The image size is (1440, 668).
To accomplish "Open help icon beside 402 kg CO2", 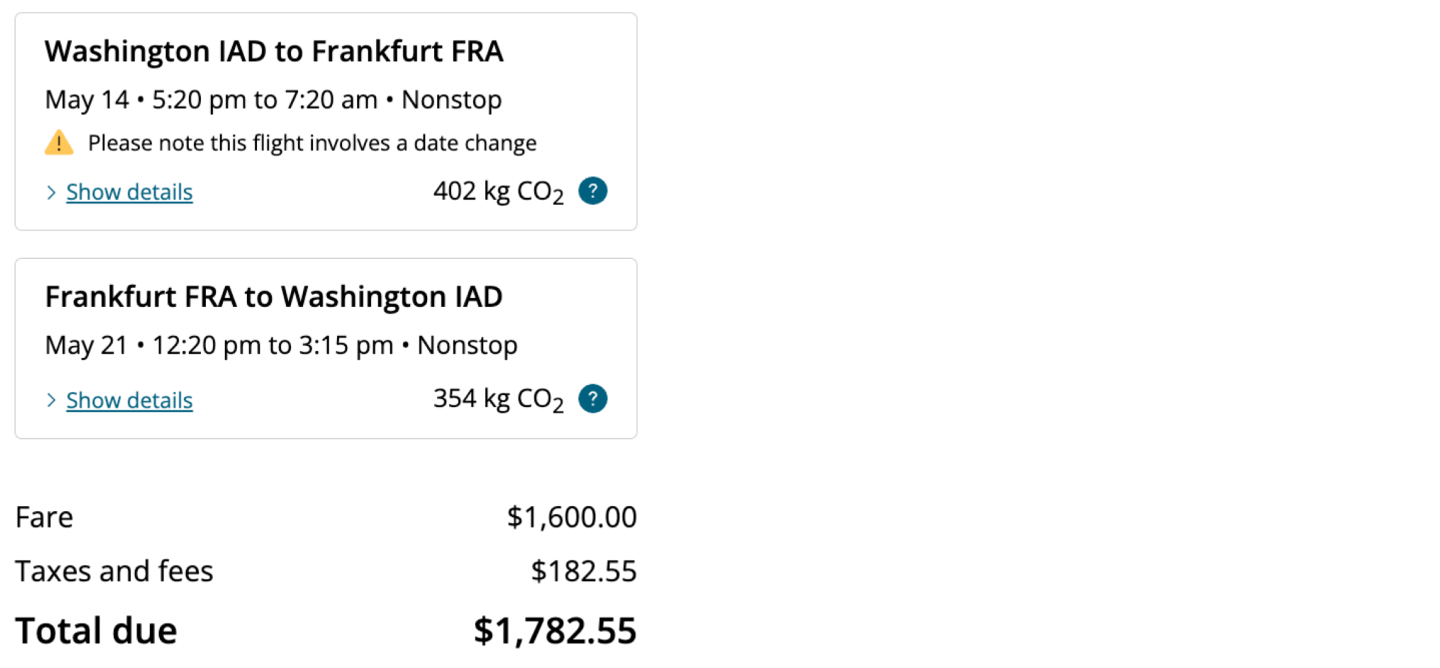I will point(593,191).
